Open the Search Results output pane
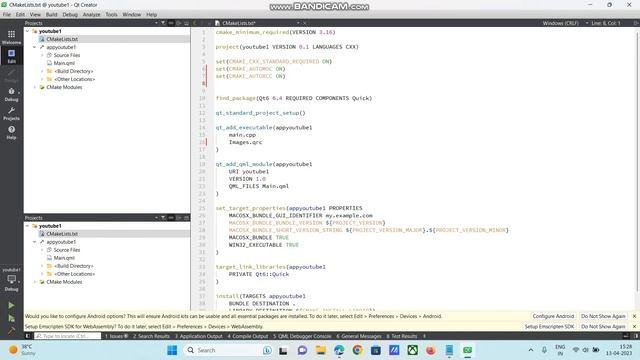The height and width of the screenshot is (360, 640). coord(151,336)
